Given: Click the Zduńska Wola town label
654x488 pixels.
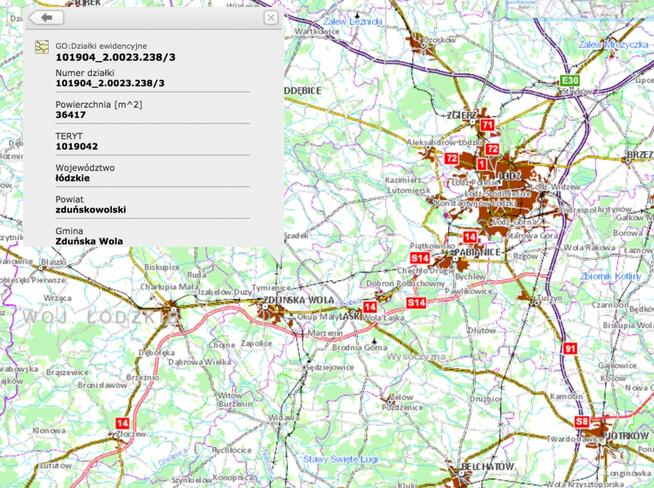Looking at the screenshot, I should point(299,300).
